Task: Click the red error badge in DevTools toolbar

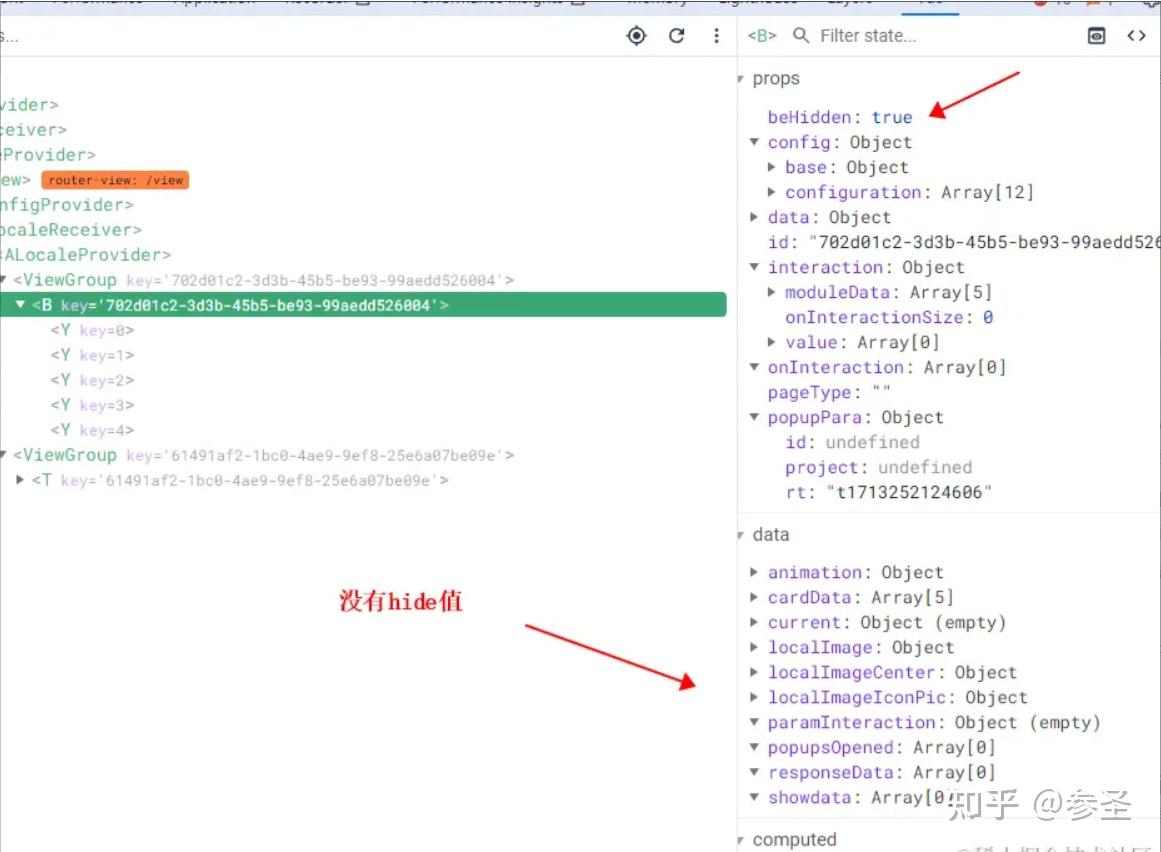Action: tap(1041, 3)
